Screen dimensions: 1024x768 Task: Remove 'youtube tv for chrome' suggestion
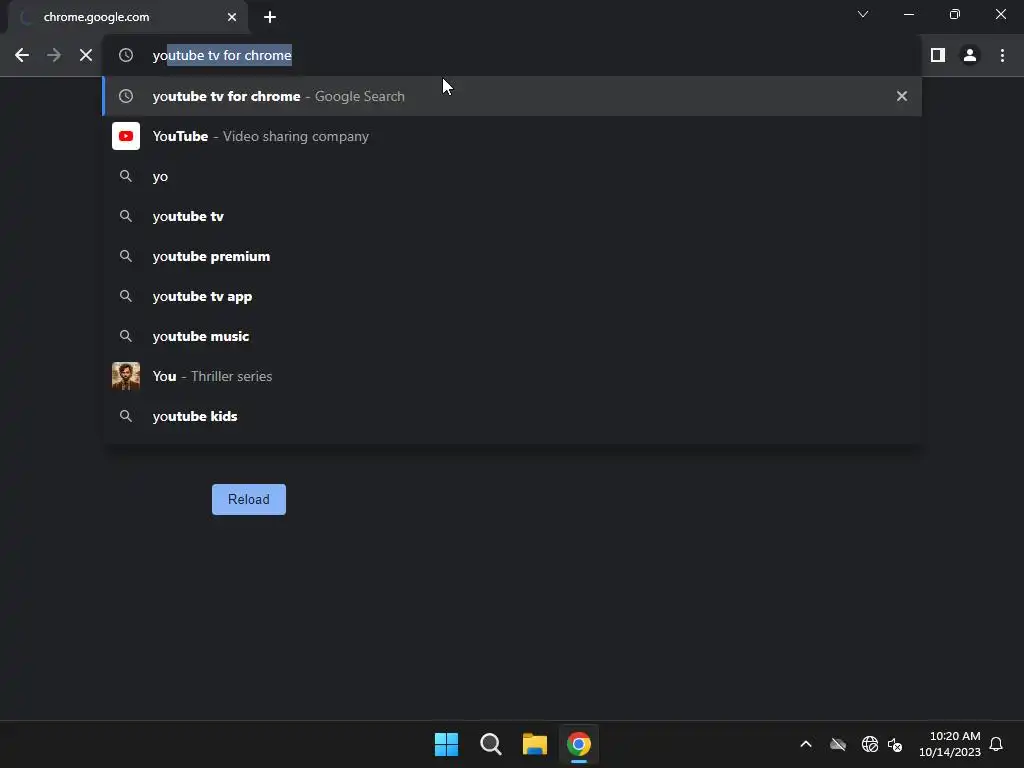(x=902, y=96)
